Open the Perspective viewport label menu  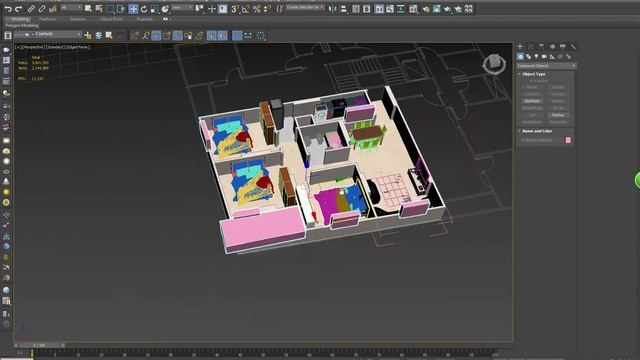coord(32,47)
